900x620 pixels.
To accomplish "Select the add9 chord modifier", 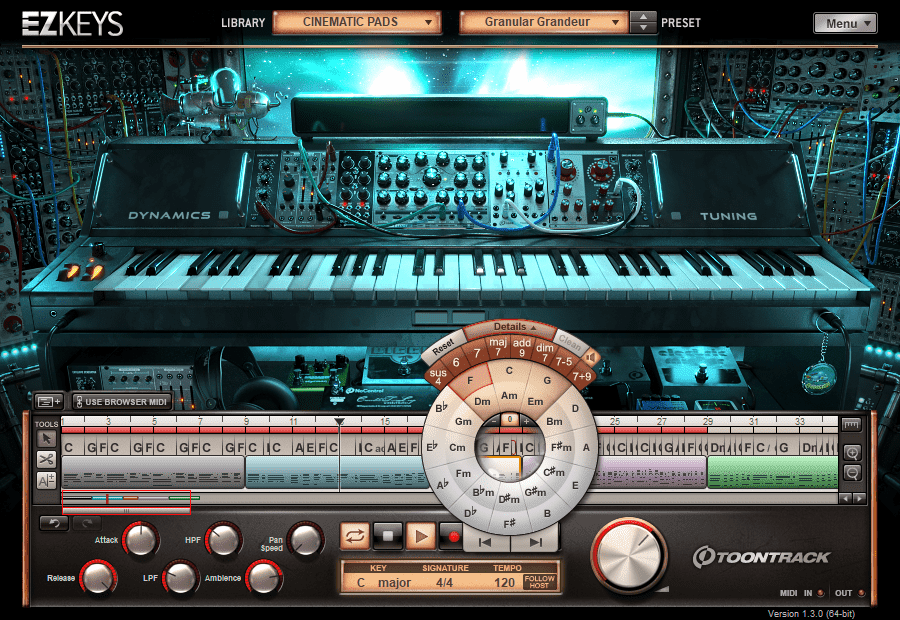I will point(522,346).
